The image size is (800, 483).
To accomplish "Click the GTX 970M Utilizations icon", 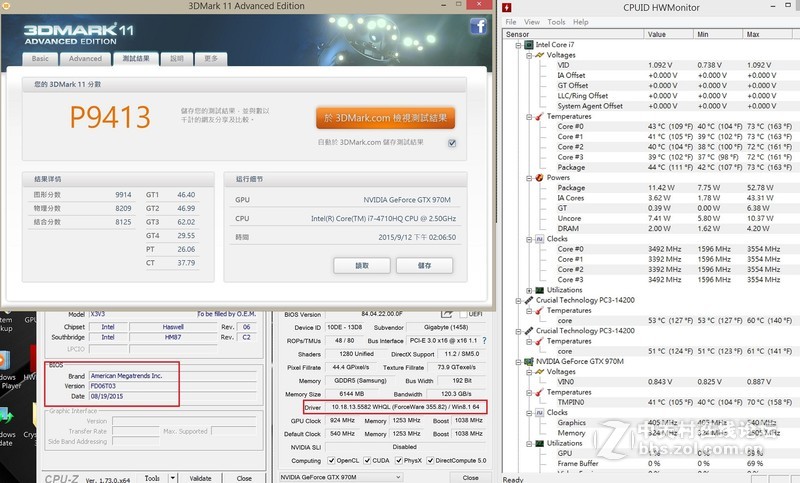I will coord(539,443).
